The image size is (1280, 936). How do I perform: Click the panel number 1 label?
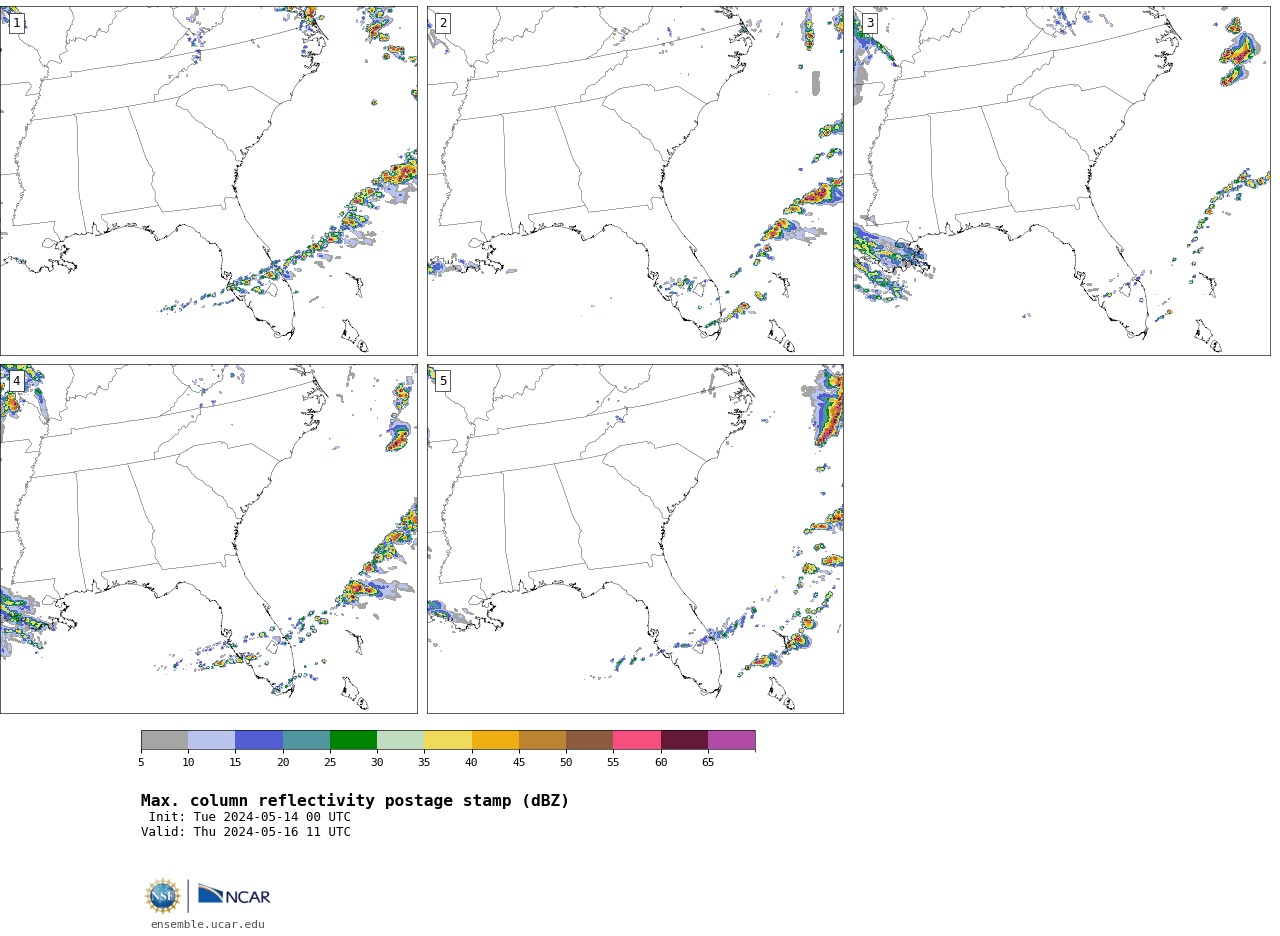tap(16, 23)
